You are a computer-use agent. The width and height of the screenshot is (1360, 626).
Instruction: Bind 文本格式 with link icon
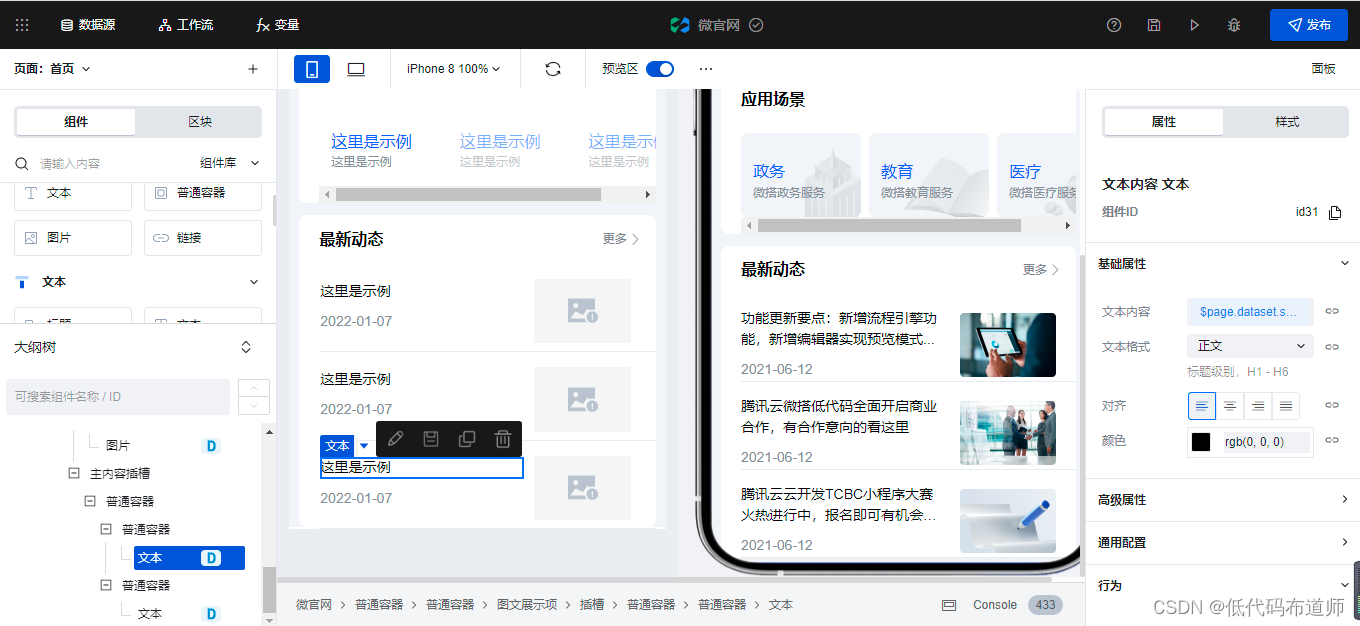pos(1332,346)
